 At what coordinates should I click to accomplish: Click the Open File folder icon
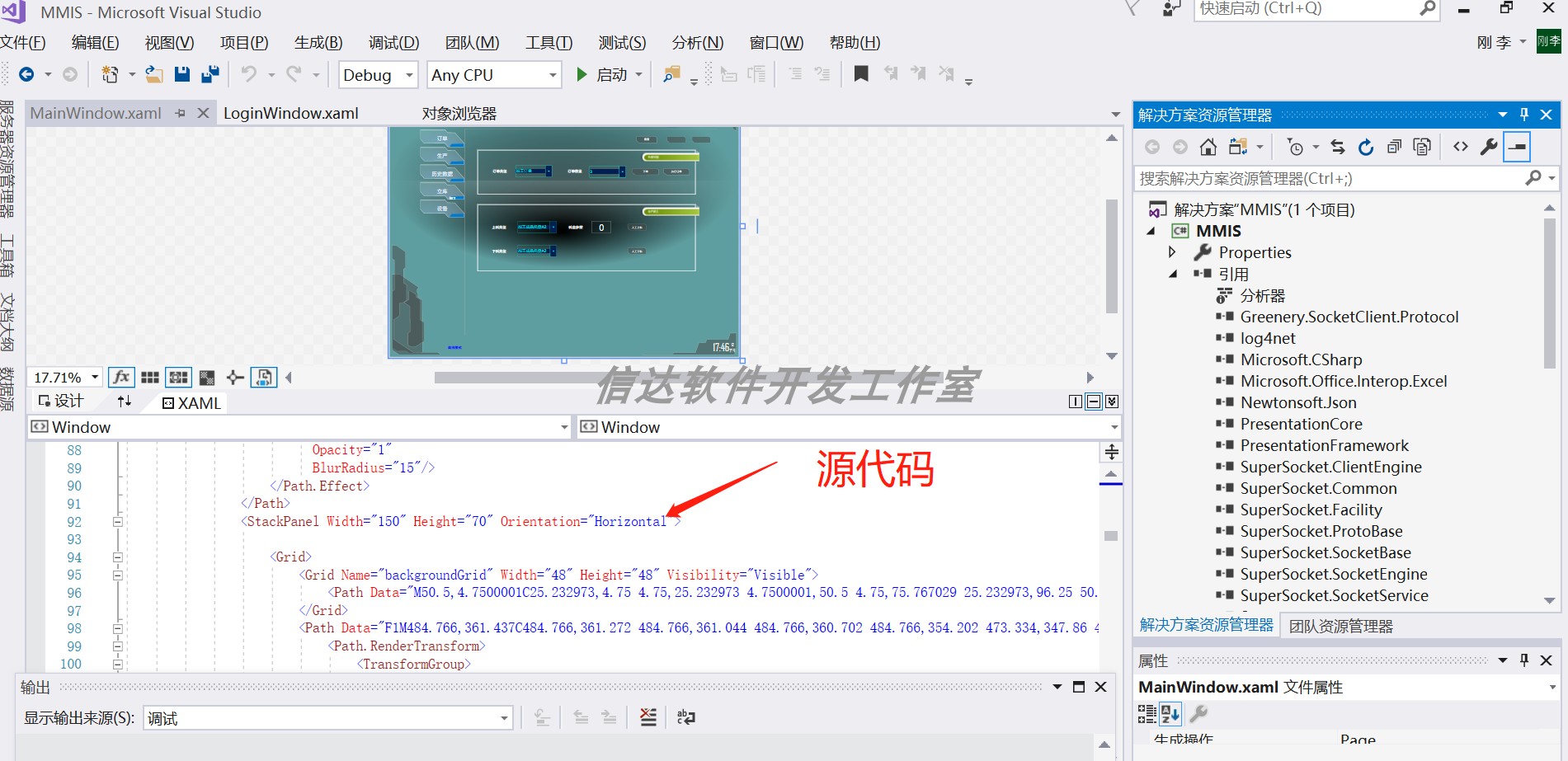point(153,74)
